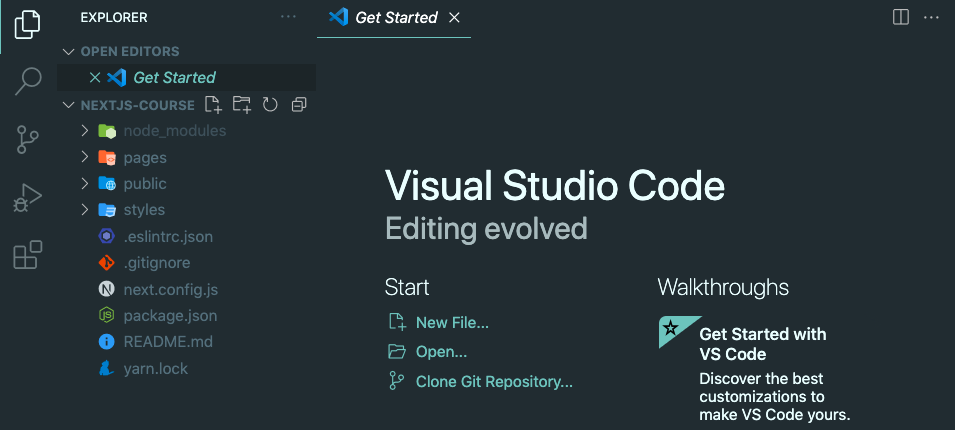Select pages folder name
955x430 pixels.
coord(145,158)
